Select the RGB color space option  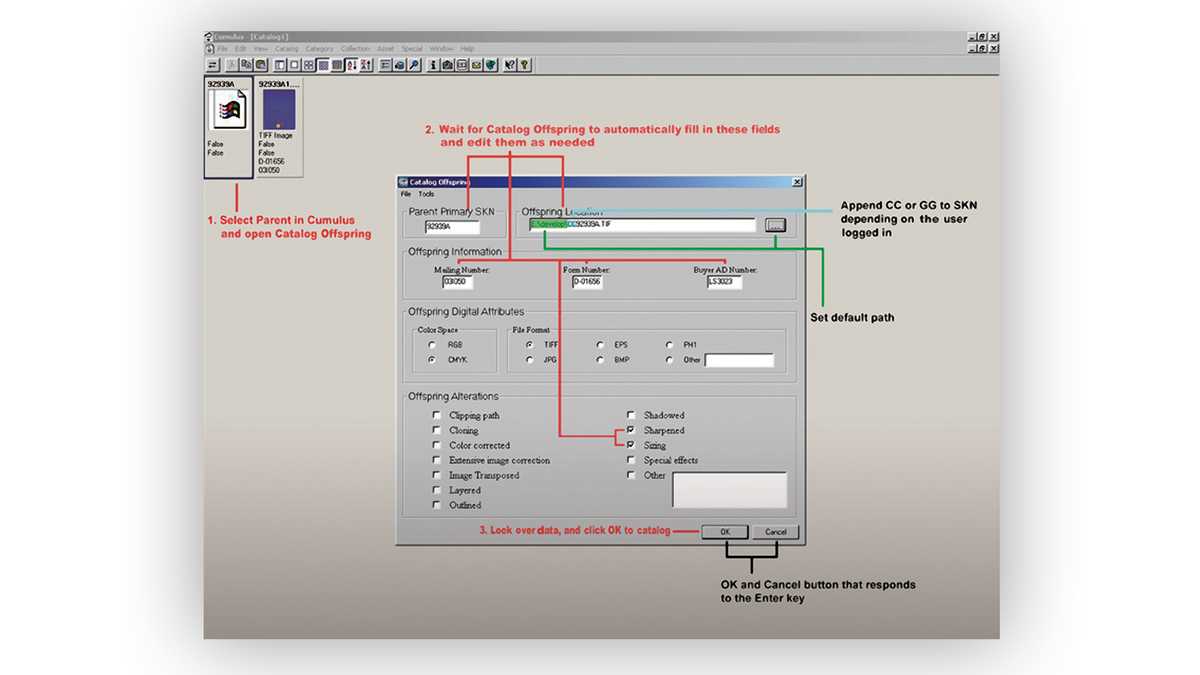432,344
